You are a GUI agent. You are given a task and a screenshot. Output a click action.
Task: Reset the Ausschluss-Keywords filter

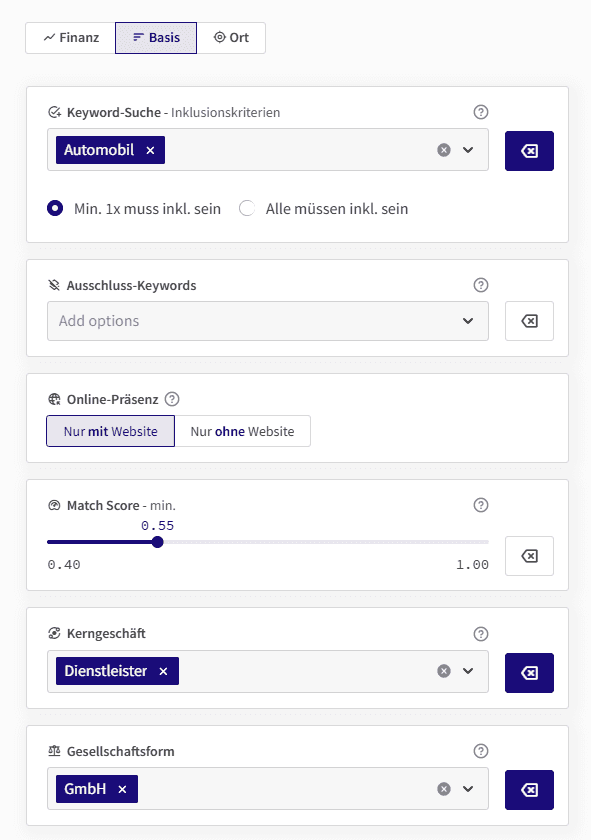click(x=529, y=321)
